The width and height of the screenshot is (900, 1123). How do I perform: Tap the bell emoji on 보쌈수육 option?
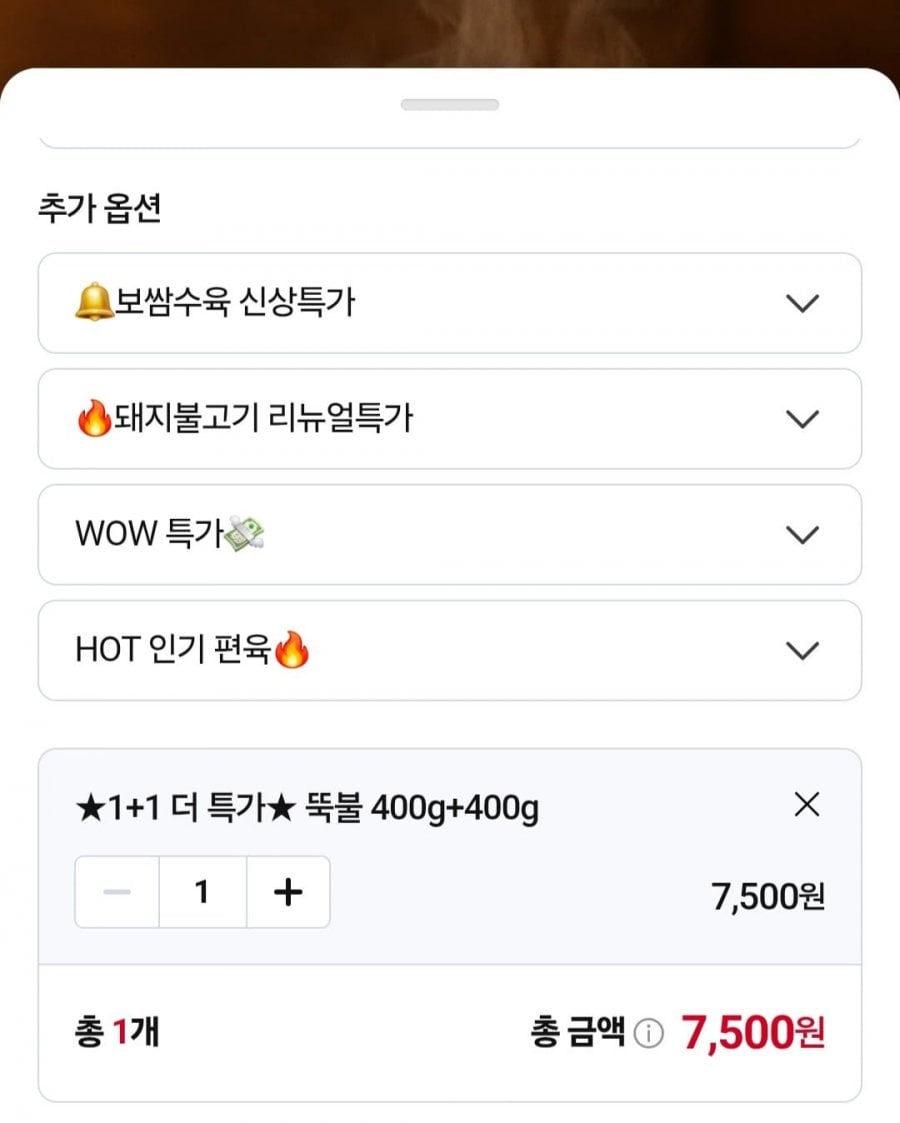pos(94,302)
